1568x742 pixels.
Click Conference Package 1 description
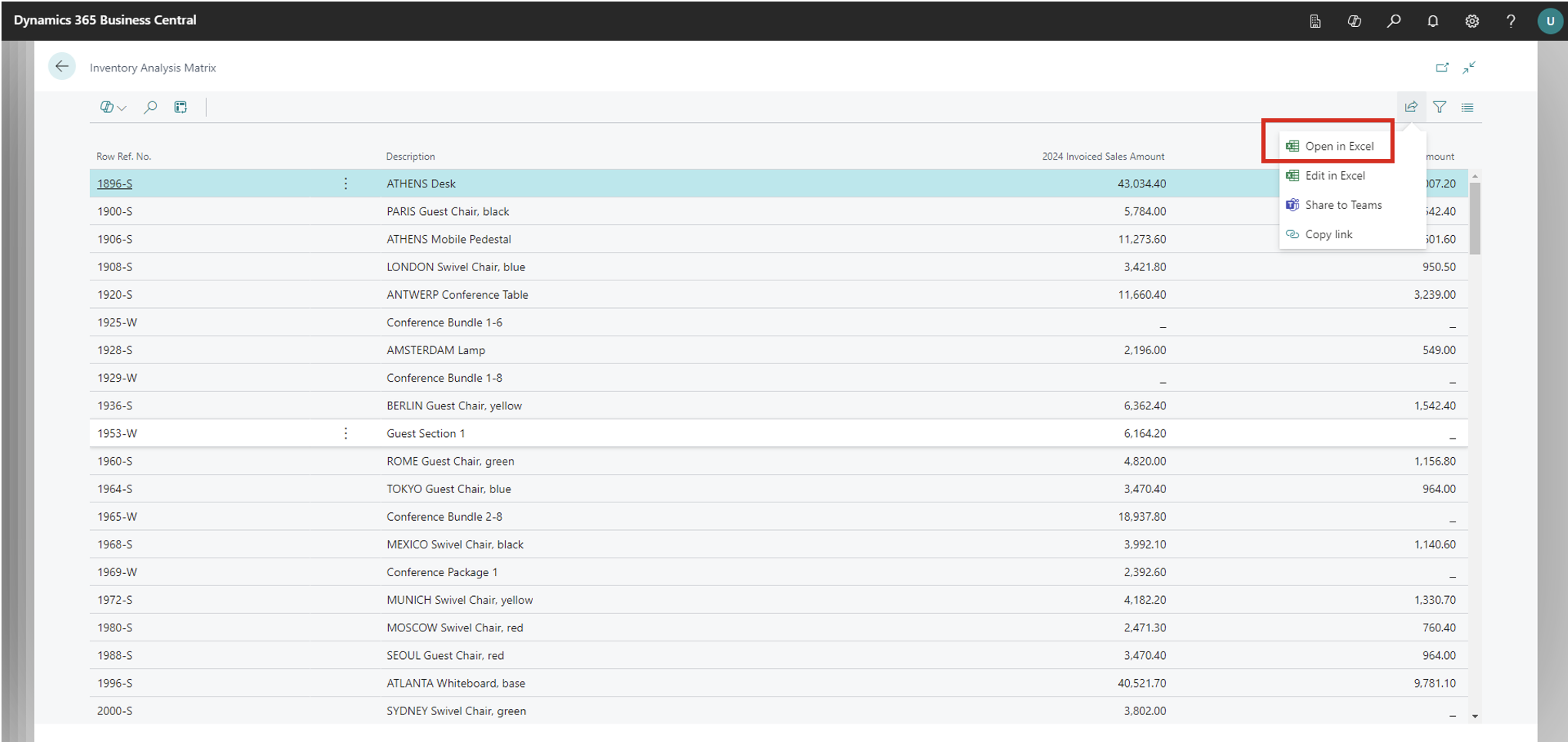point(442,572)
